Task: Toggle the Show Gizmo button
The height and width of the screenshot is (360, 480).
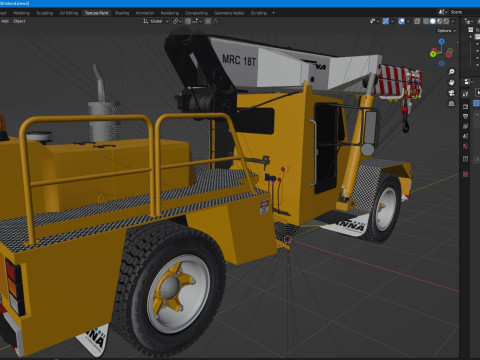Action: (x=386, y=21)
